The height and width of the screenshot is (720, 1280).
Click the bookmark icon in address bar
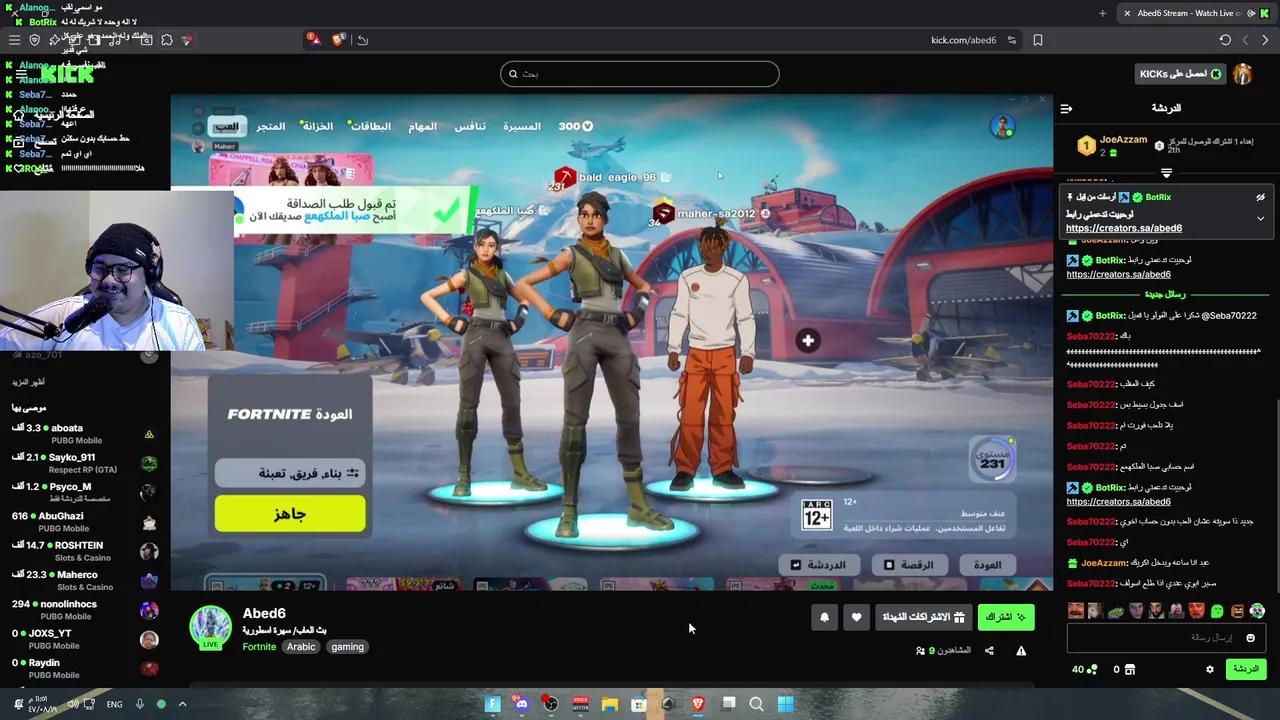1038,40
